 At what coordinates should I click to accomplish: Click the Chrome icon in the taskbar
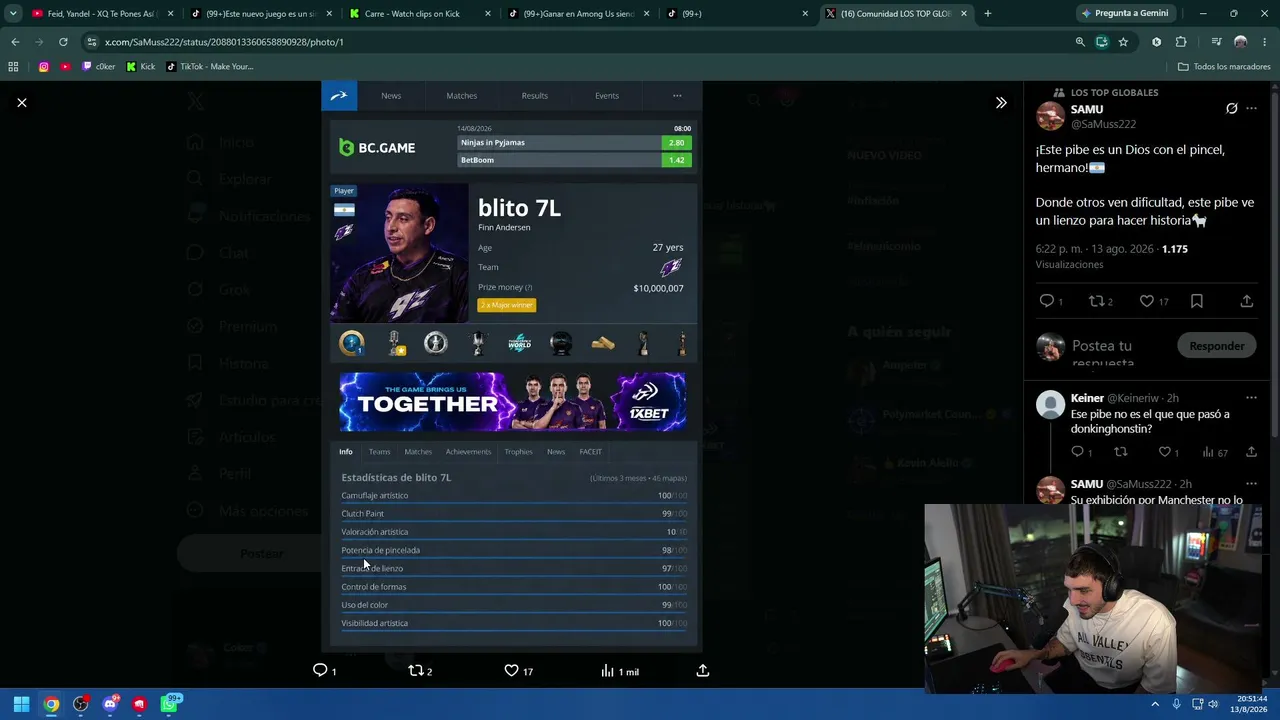click(51, 704)
